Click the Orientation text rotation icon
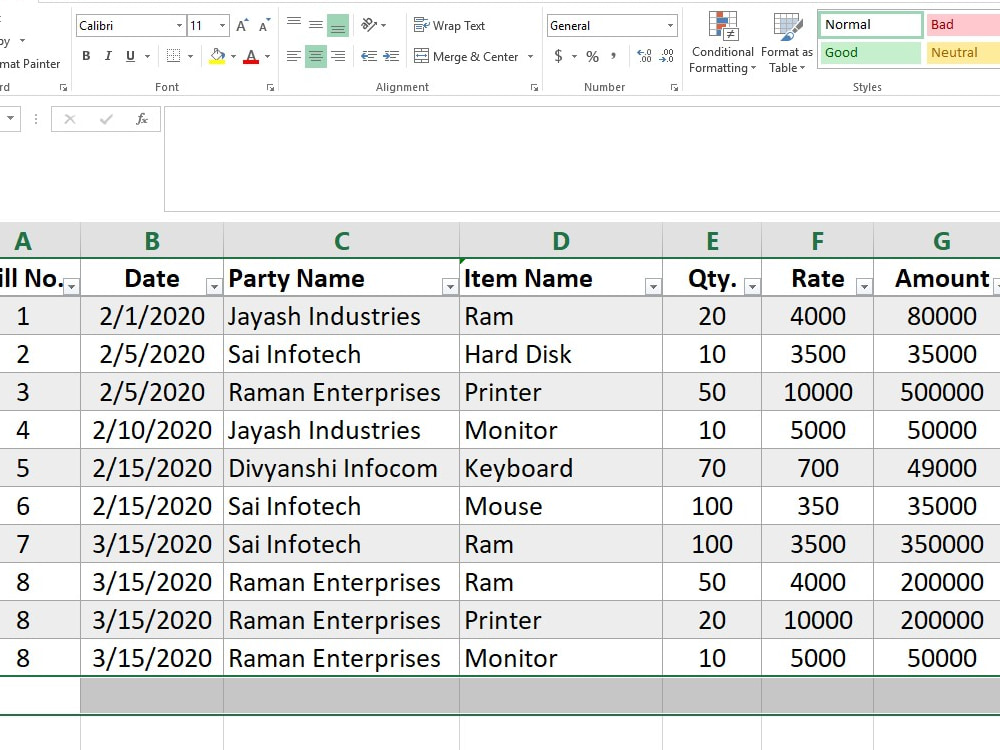 (x=370, y=26)
